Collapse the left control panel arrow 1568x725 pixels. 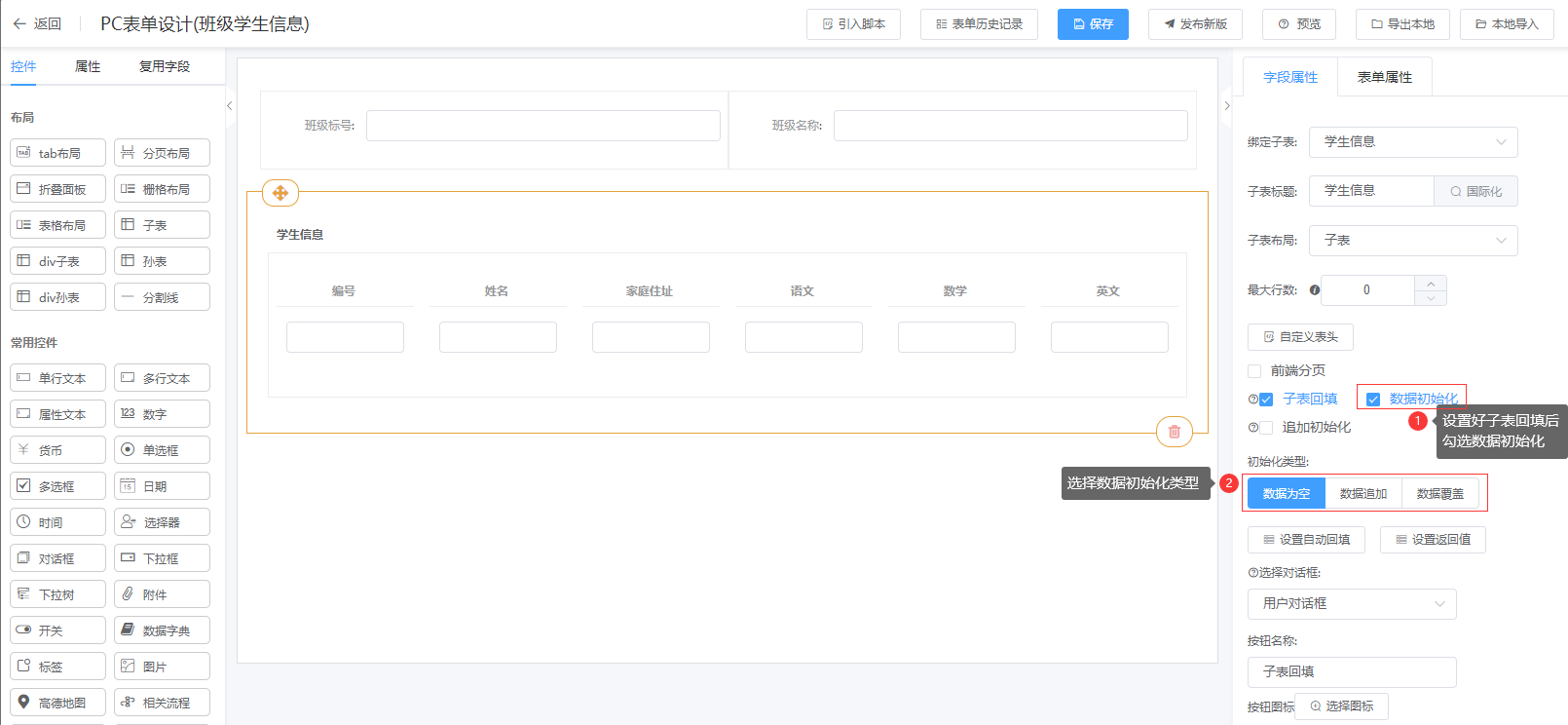click(230, 106)
